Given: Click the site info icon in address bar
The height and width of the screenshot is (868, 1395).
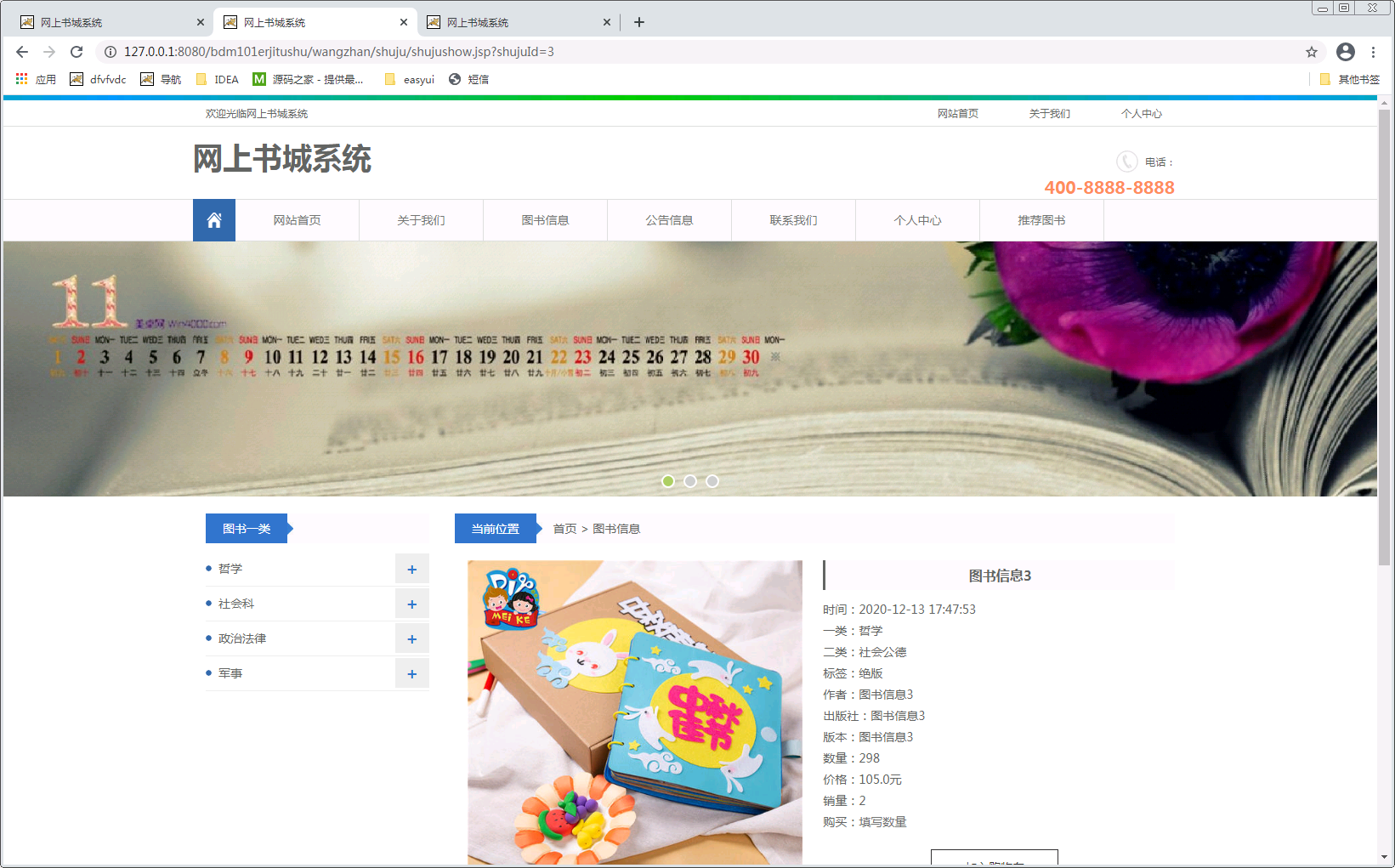Looking at the screenshot, I should [x=111, y=52].
